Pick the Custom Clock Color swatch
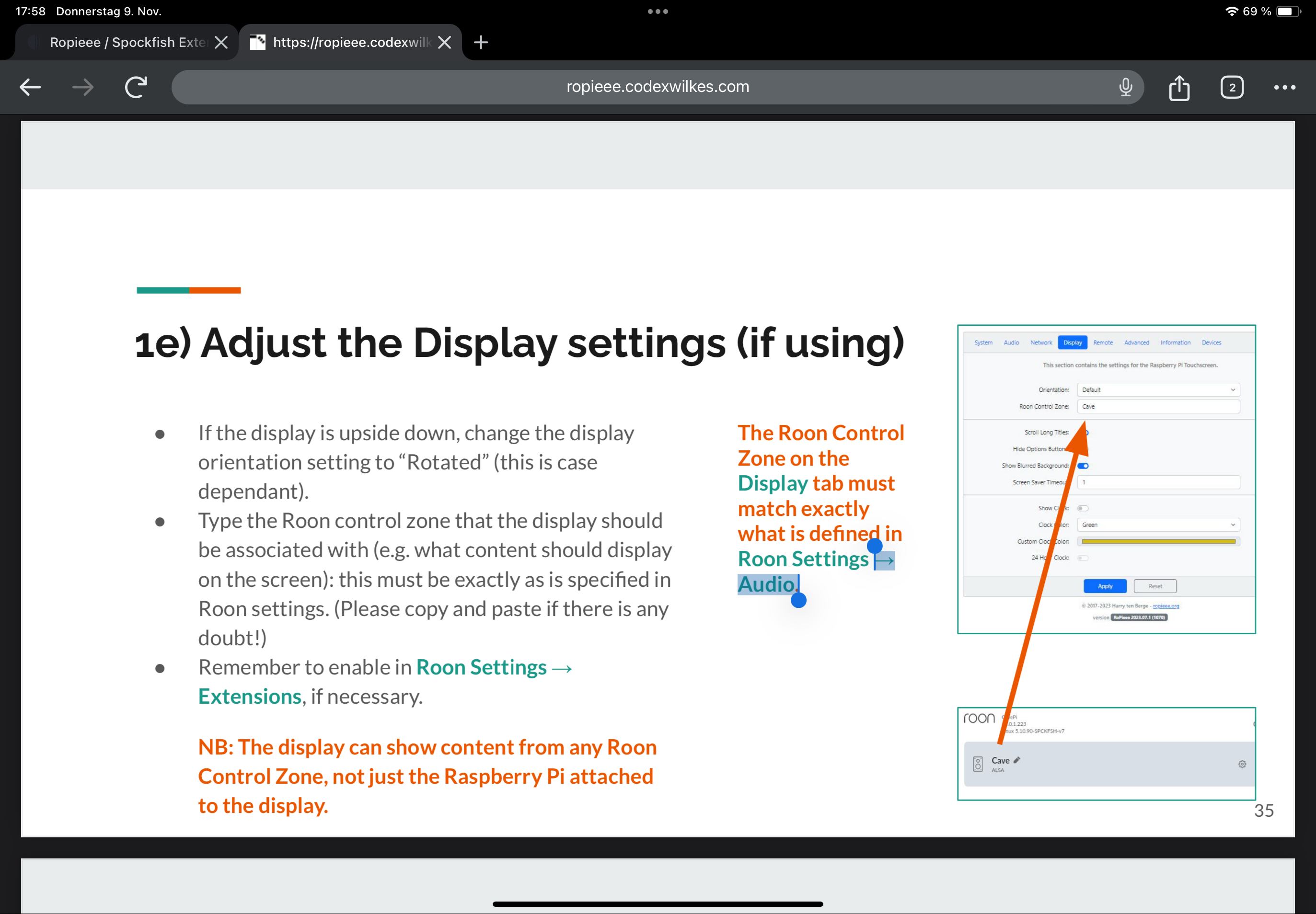This screenshot has width=1316, height=914. coord(1158,542)
